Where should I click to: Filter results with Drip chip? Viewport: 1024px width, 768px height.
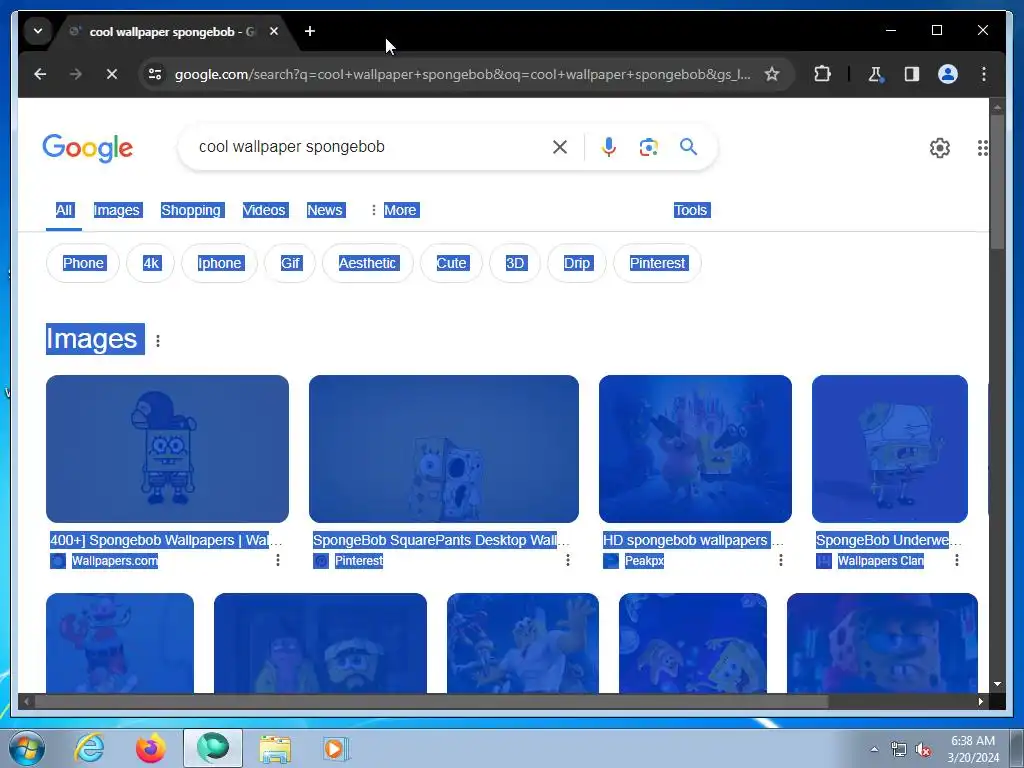(x=577, y=263)
